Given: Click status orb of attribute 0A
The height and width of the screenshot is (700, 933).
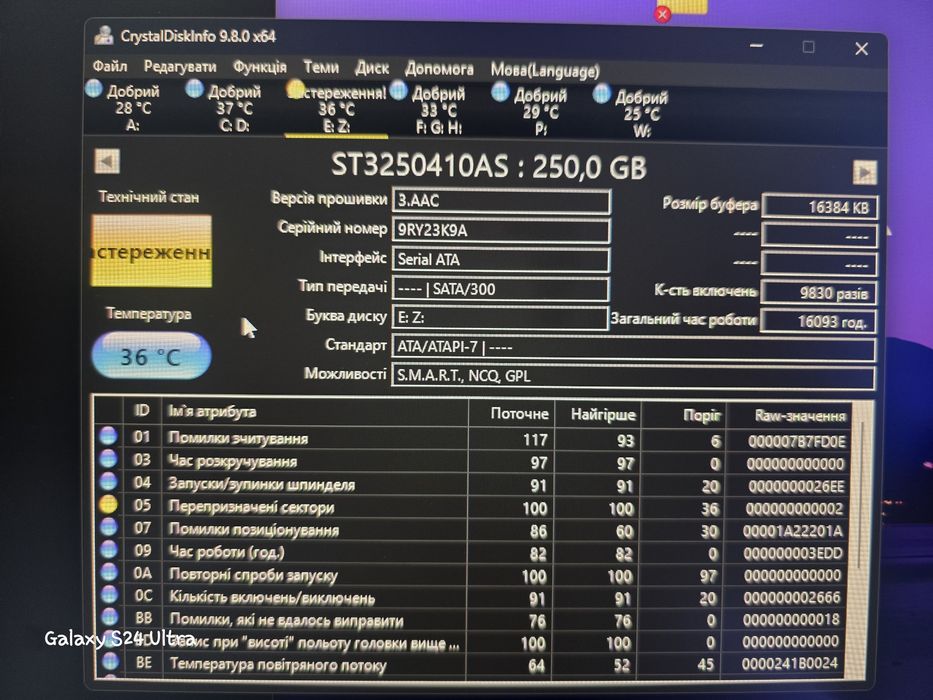Looking at the screenshot, I should pos(109,571).
